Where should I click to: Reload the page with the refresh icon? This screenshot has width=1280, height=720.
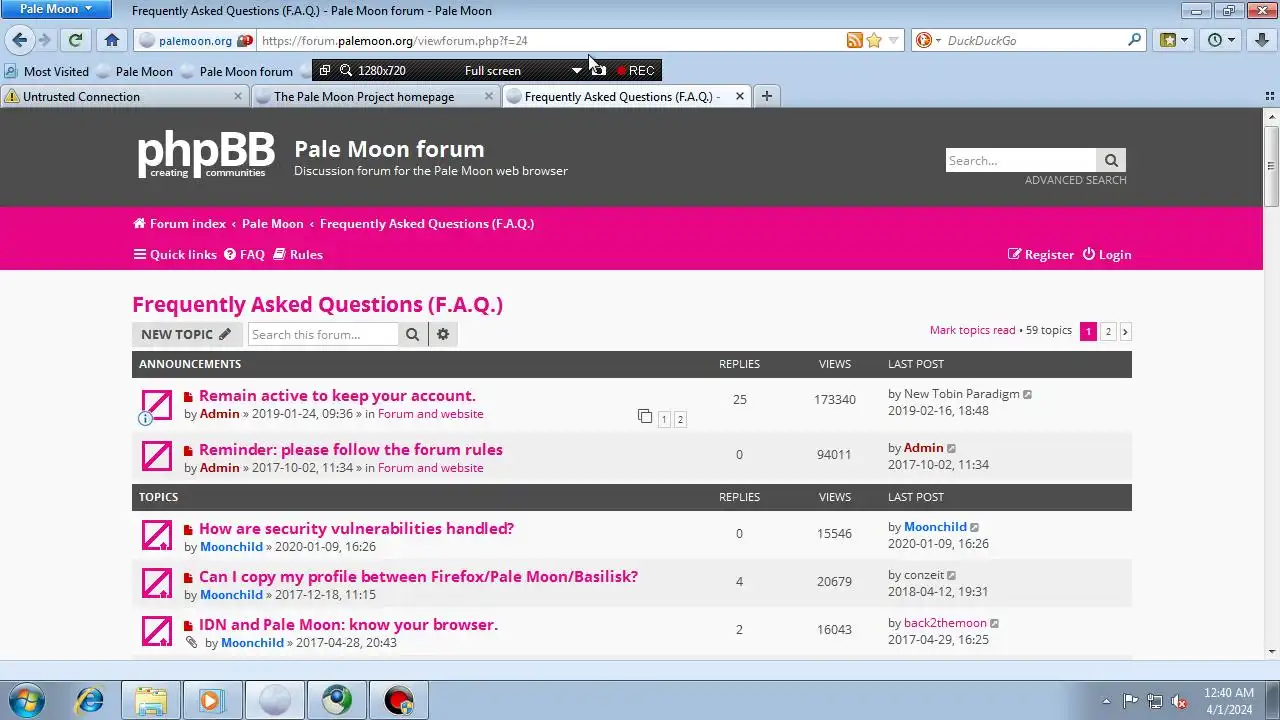click(75, 40)
